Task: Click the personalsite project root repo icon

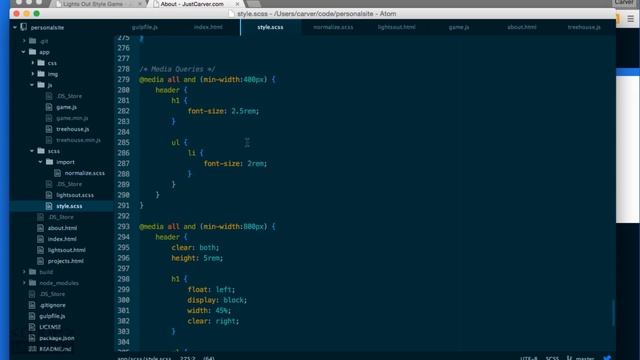Action: pos(24,27)
